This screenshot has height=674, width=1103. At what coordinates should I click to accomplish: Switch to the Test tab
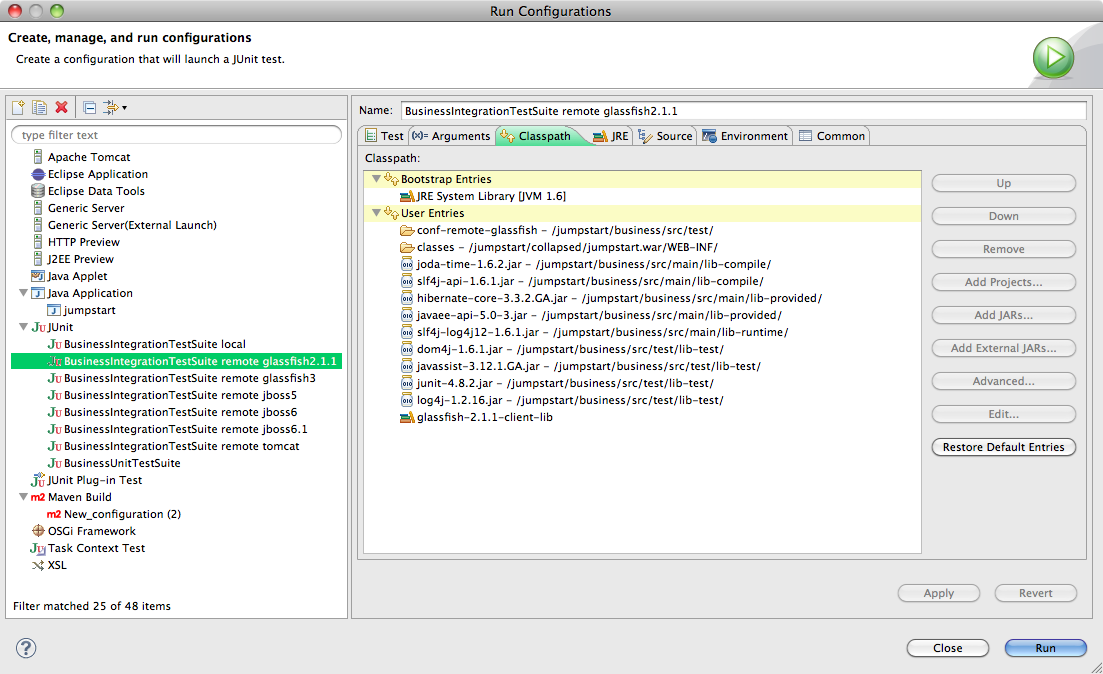(384, 136)
